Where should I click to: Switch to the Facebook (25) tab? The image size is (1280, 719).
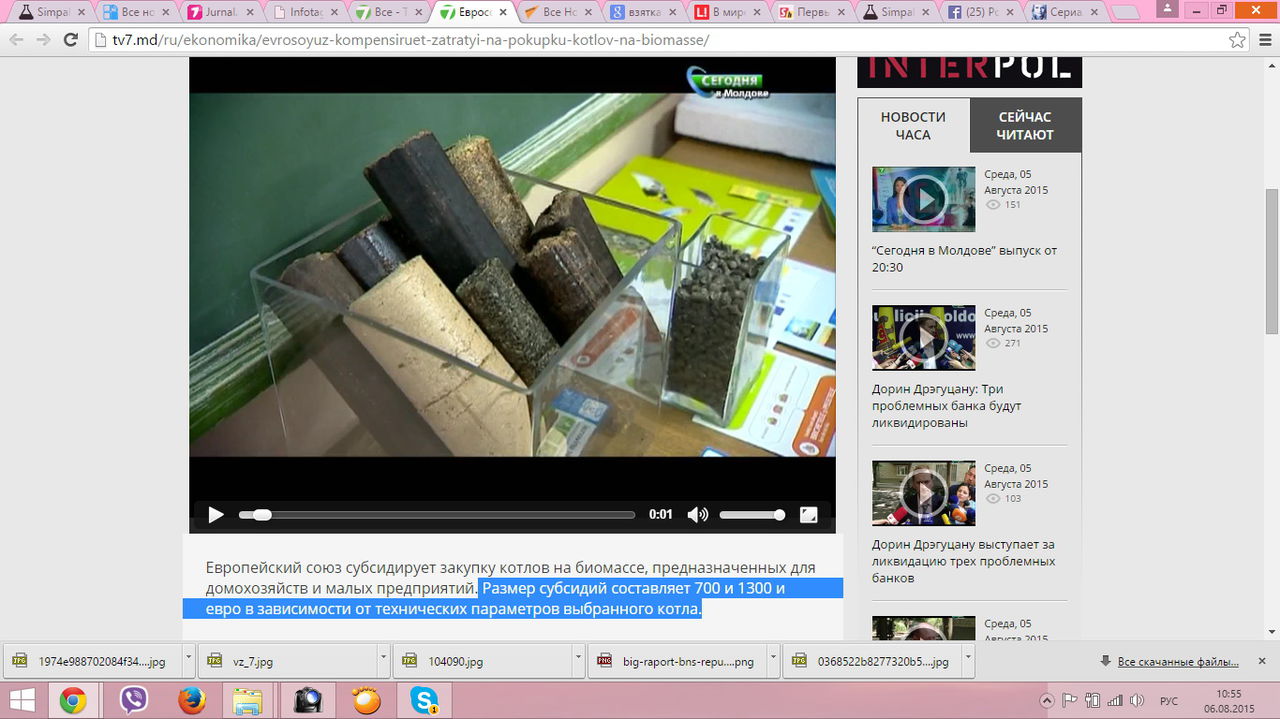(x=981, y=13)
